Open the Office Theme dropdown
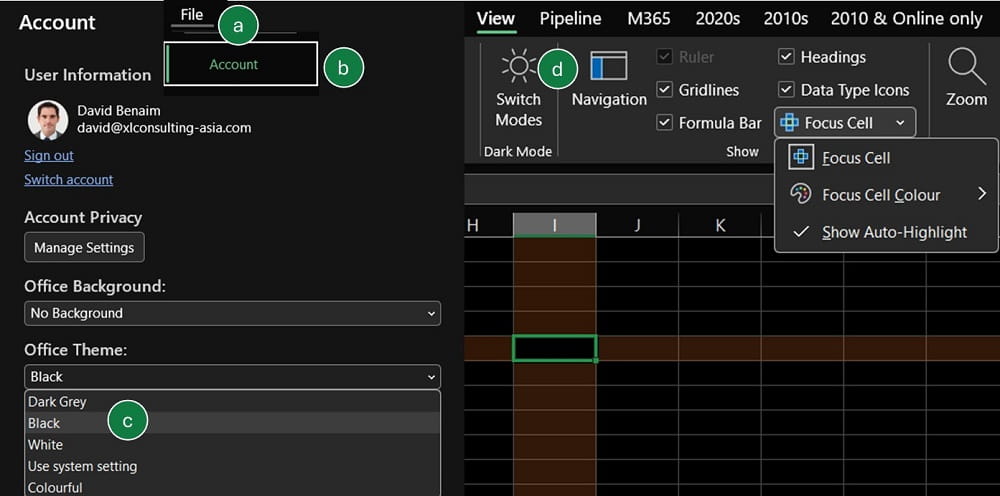 pos(232,377)
